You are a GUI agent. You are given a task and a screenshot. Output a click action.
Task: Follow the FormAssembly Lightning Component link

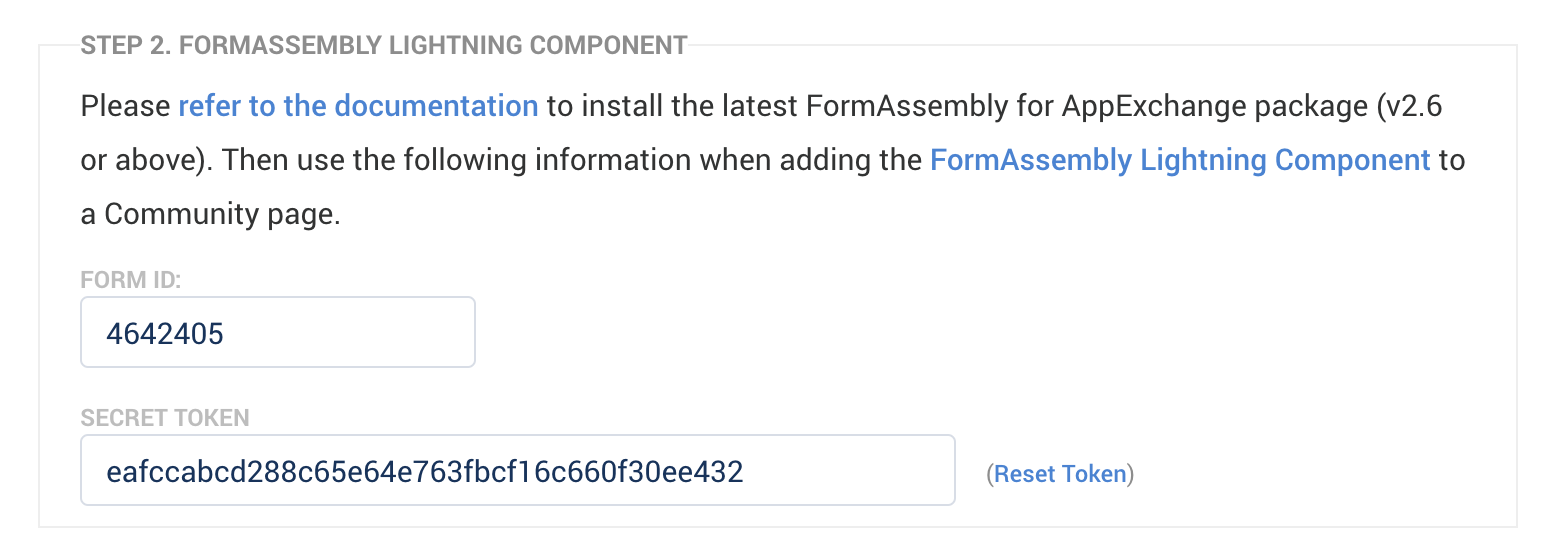point(1180,160)
